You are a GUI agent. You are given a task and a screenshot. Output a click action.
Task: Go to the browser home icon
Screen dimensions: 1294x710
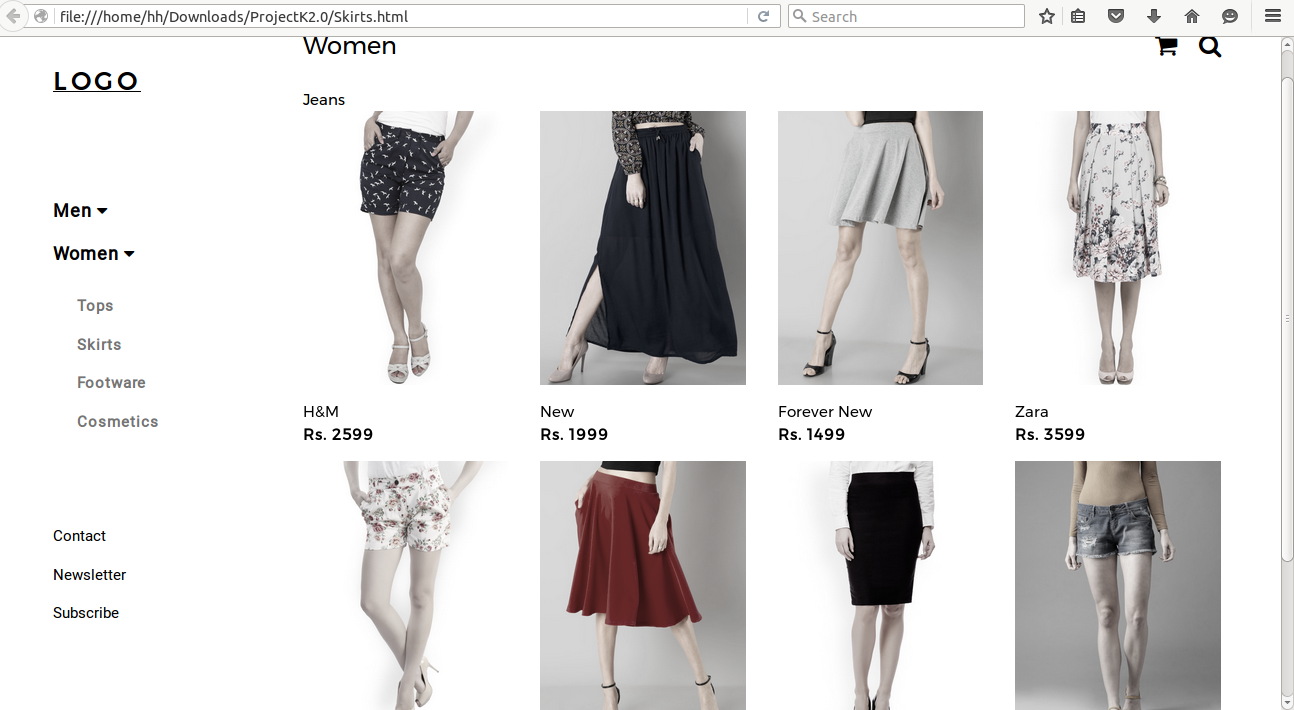click(1192, 16)
